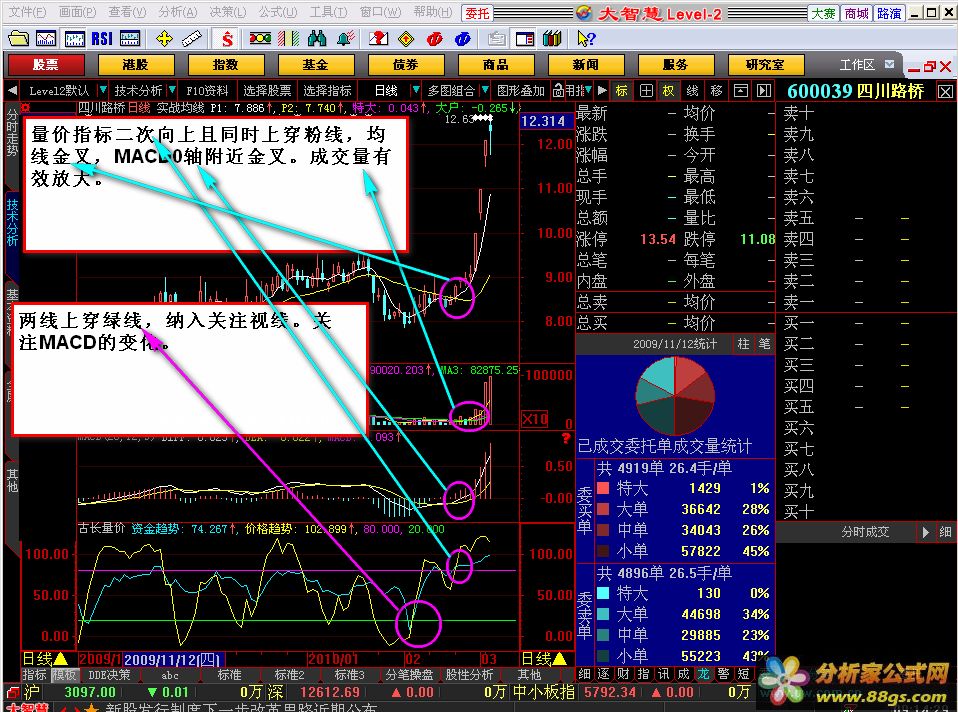Open the binoculars search tool

point(316,39)
